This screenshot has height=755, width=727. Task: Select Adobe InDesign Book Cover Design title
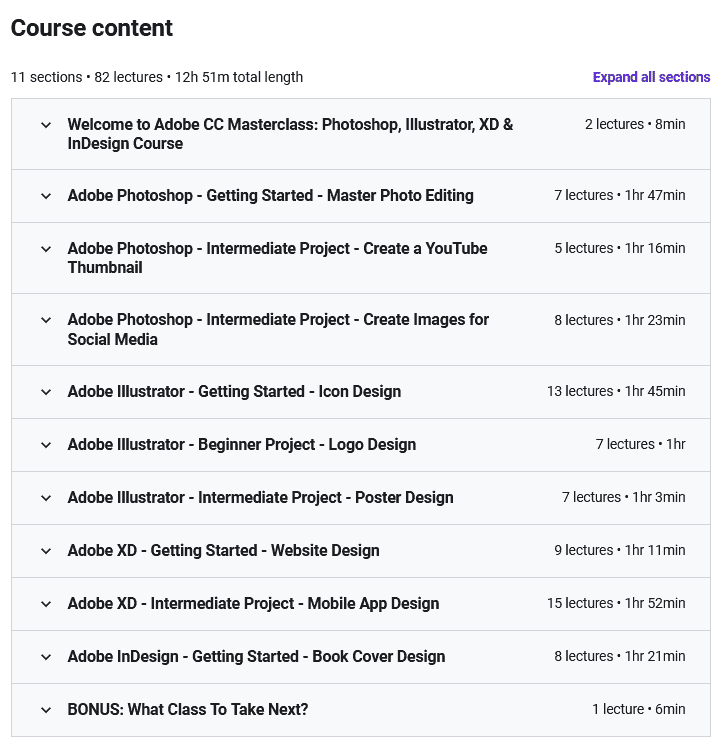coord(256,656)
